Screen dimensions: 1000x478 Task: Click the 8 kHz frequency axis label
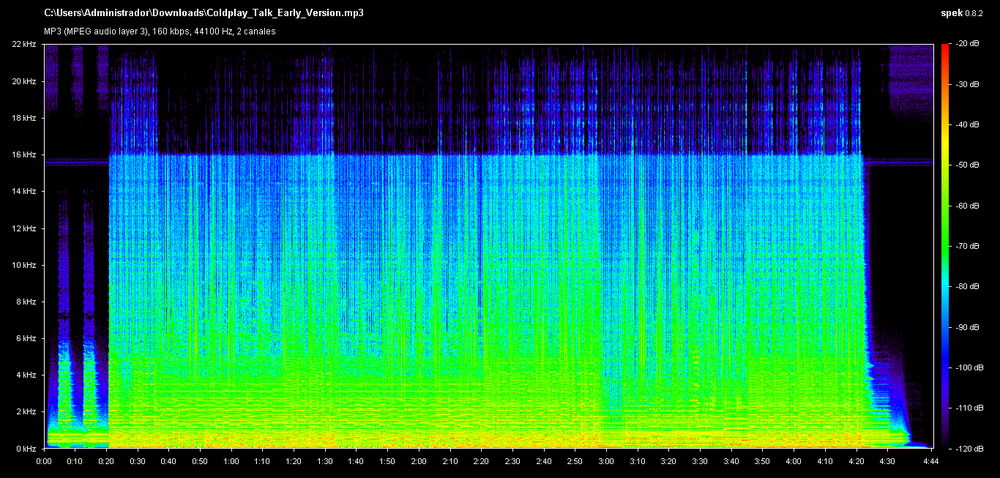26,301
